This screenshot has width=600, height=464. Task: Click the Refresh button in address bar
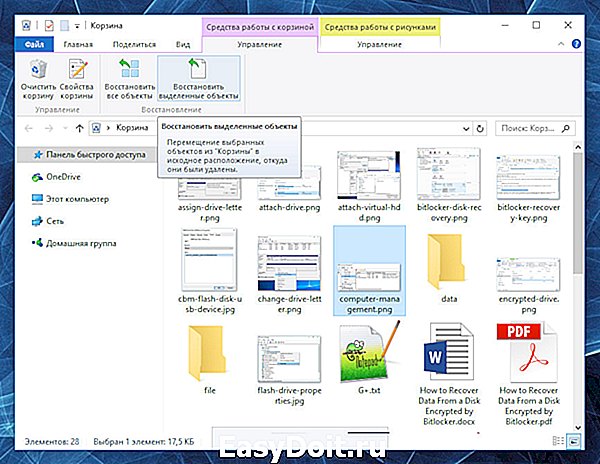click(480, 129)
